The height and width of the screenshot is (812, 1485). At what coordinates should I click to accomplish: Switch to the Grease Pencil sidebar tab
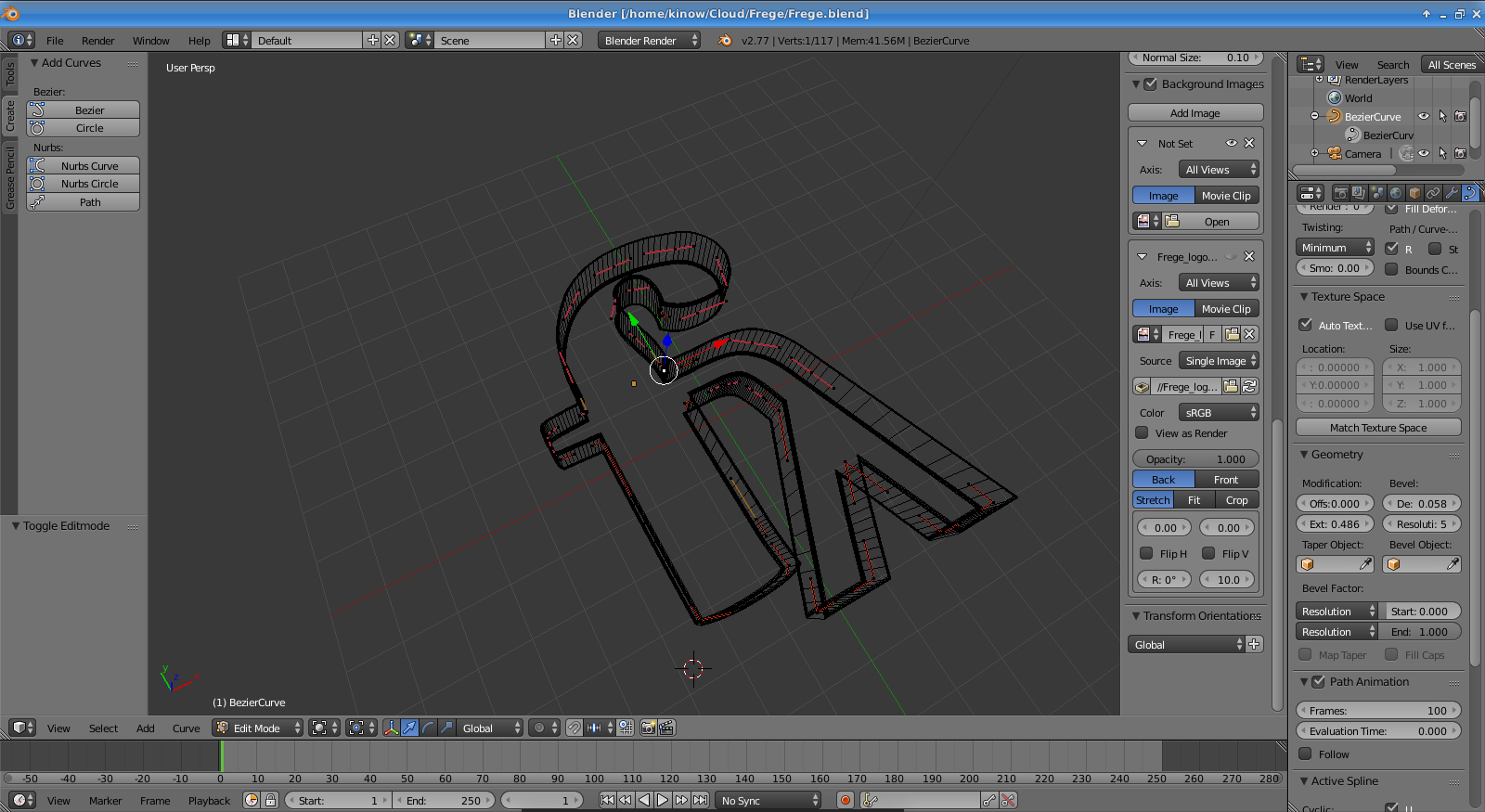pyautogui.click(x=10, y=176)
